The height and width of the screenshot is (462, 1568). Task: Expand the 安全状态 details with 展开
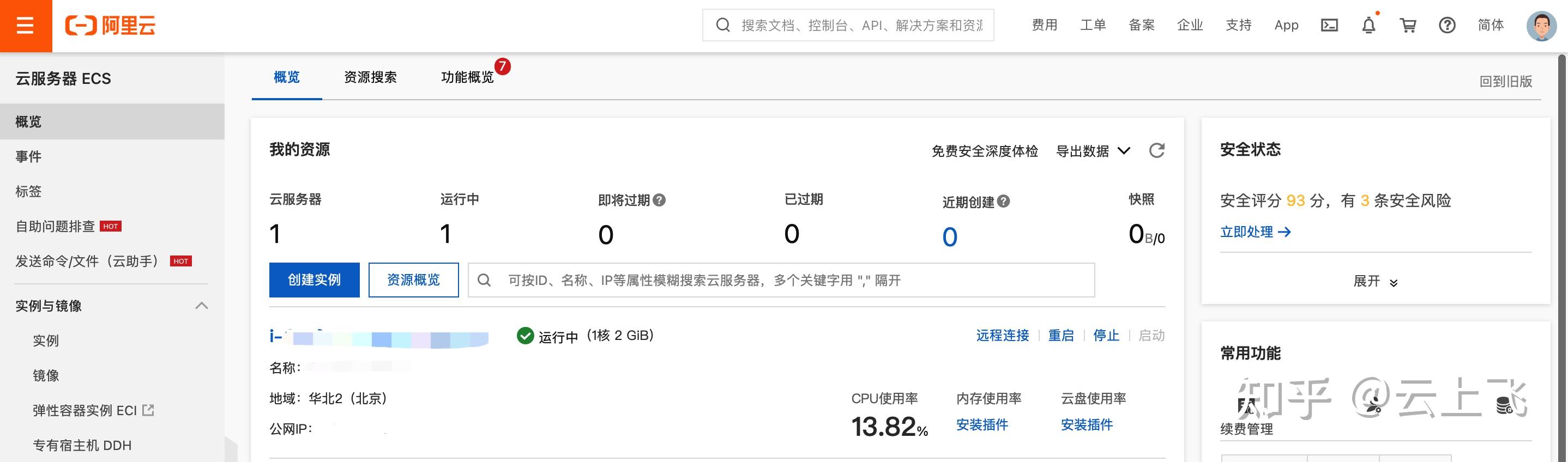(1375, 282)
